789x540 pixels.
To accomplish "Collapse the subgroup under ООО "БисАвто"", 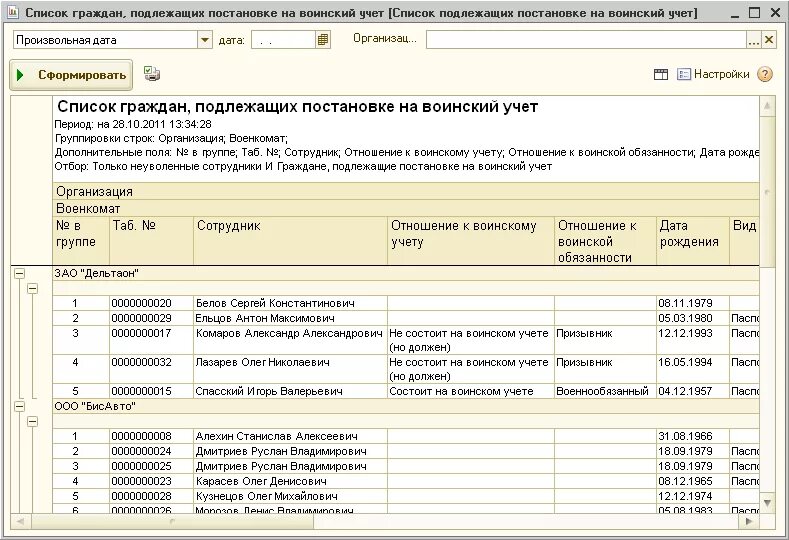I will coord(32,421).
